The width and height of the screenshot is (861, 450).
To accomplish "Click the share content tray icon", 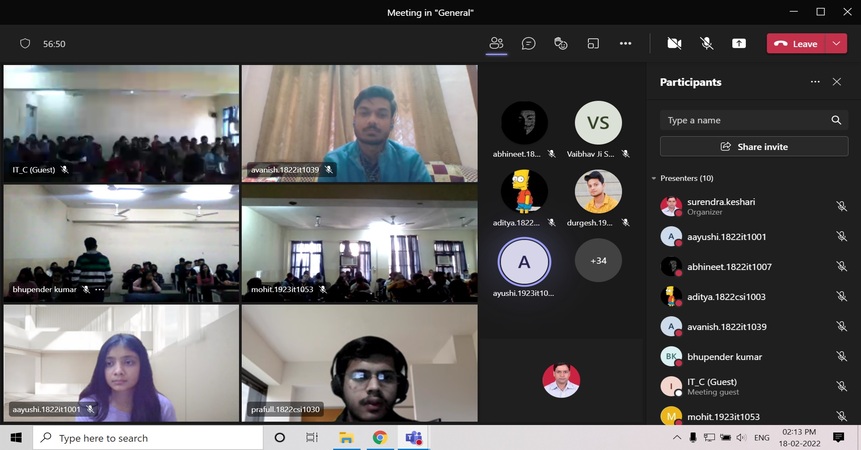I will 739,44.
